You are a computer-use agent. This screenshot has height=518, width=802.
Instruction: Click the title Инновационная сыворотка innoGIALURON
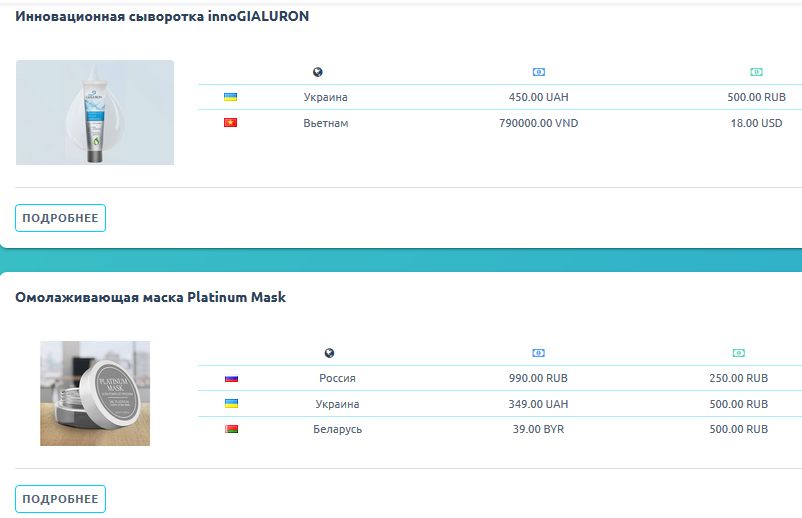(162, 16)
